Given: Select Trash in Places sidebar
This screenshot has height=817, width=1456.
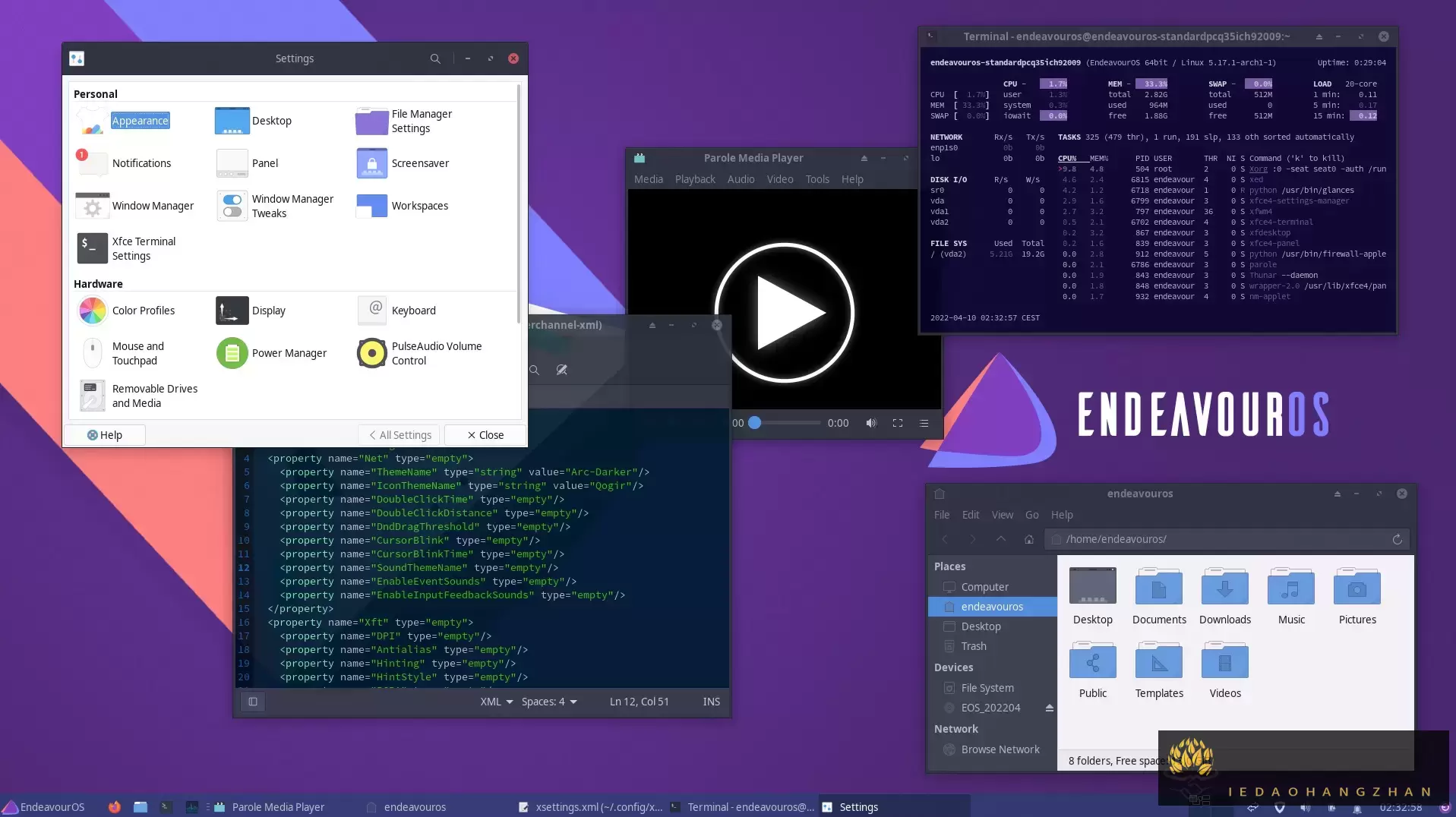Looking at the screenshot, I should pyautogui.click(x=992, y=646).
